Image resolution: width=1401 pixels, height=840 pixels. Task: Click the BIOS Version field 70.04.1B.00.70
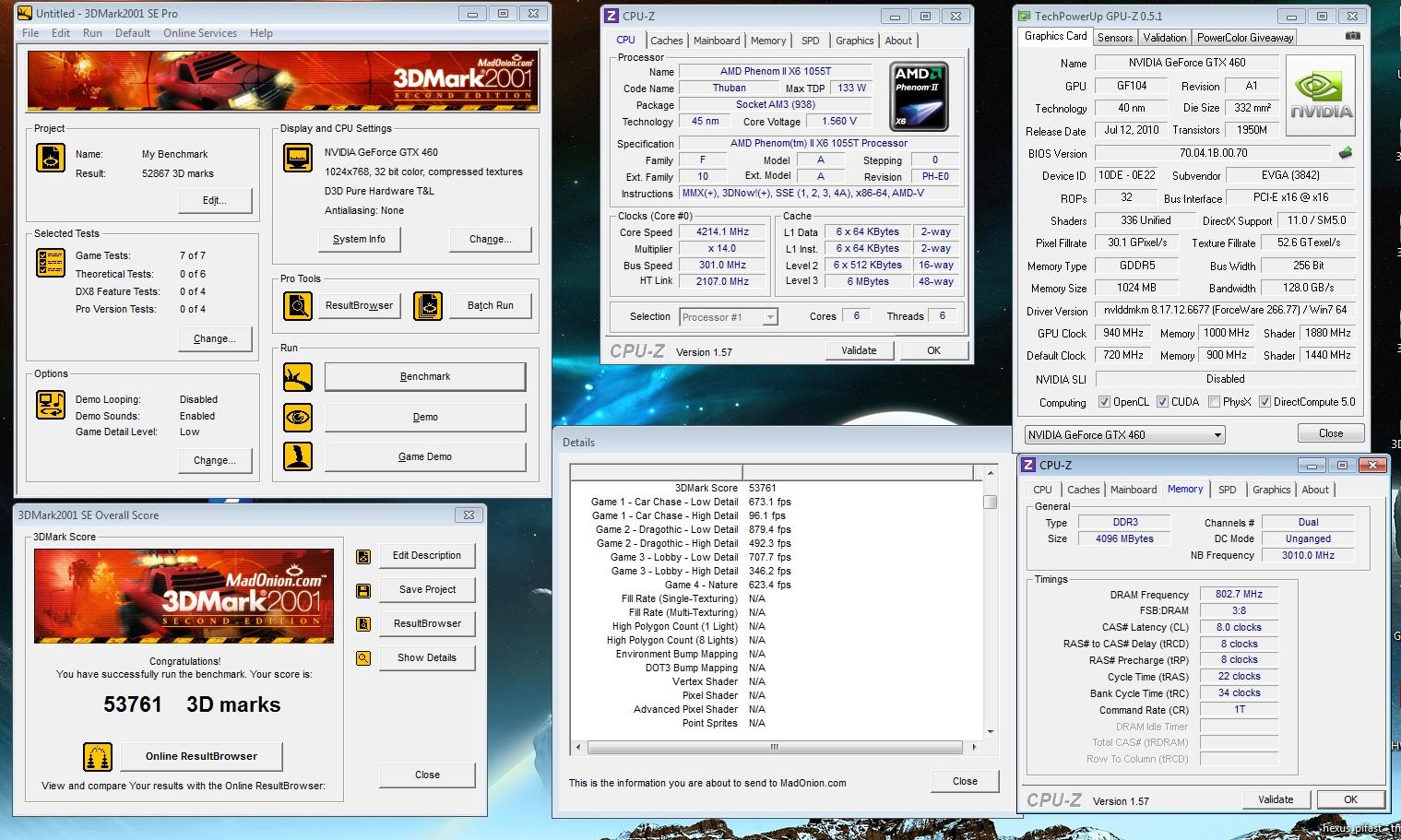tap(1213, 153)
